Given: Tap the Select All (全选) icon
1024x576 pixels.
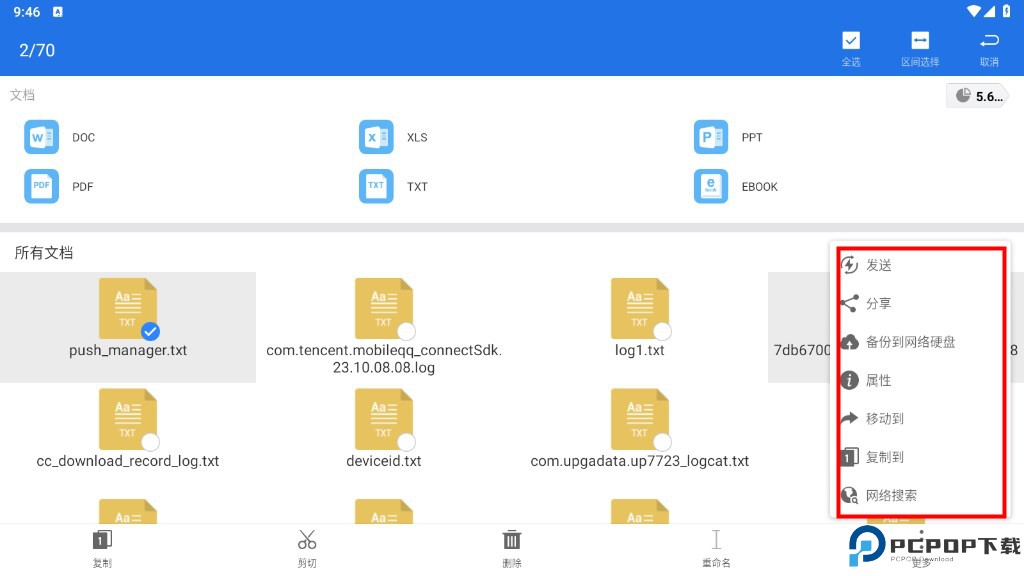Looking at the screenshot, I should [851, 41].
